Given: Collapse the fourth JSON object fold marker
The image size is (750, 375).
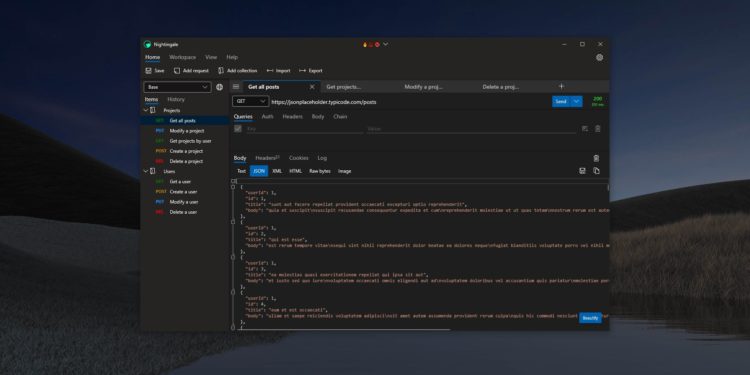Looking at the screenshot, I should 233,292.
